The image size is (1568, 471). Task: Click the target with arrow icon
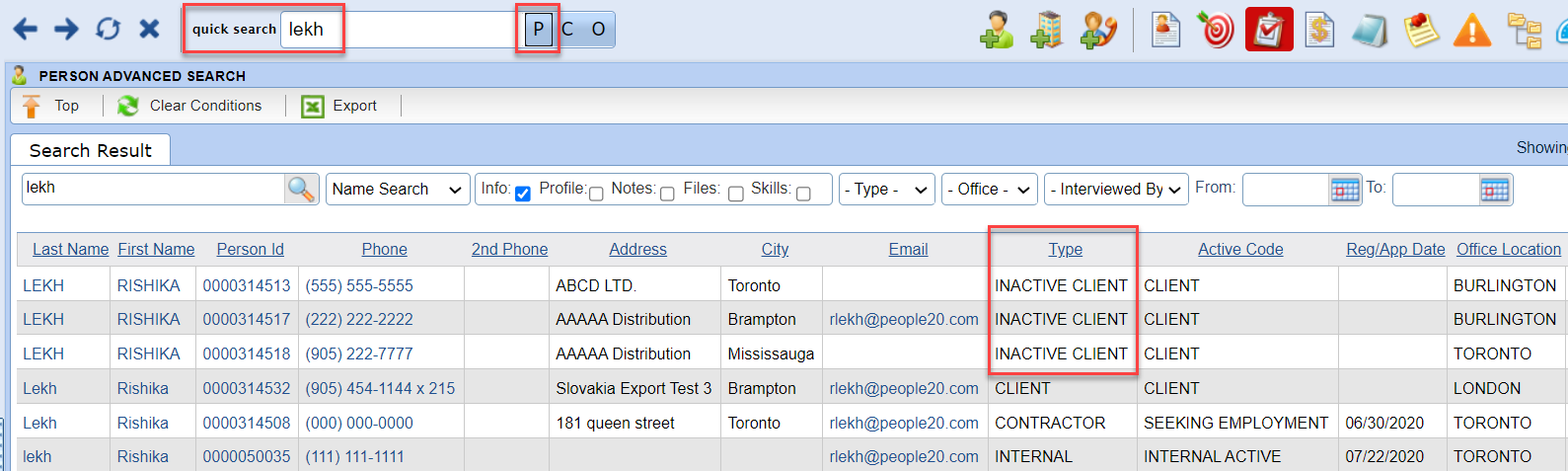tap(1216, 30)
